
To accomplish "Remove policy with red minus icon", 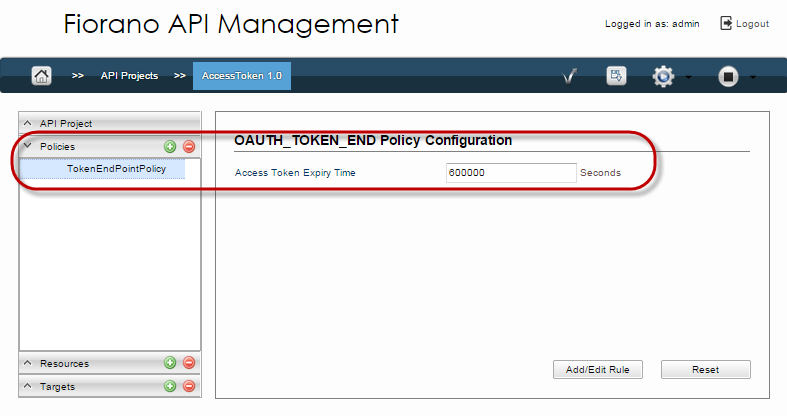I will (189, 147).
